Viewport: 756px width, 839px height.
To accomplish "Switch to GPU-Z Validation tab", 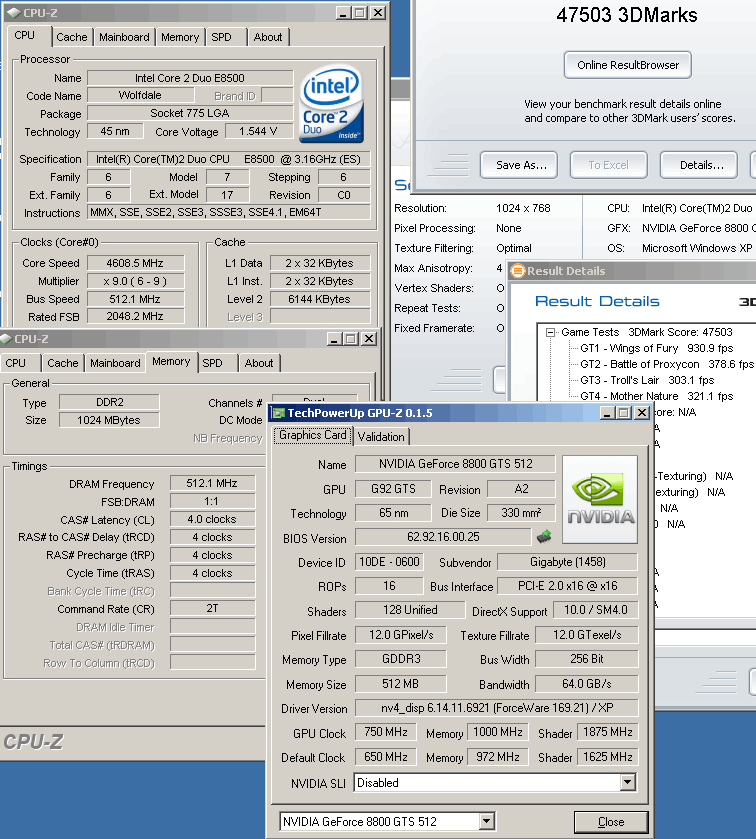I will [381, 437].
